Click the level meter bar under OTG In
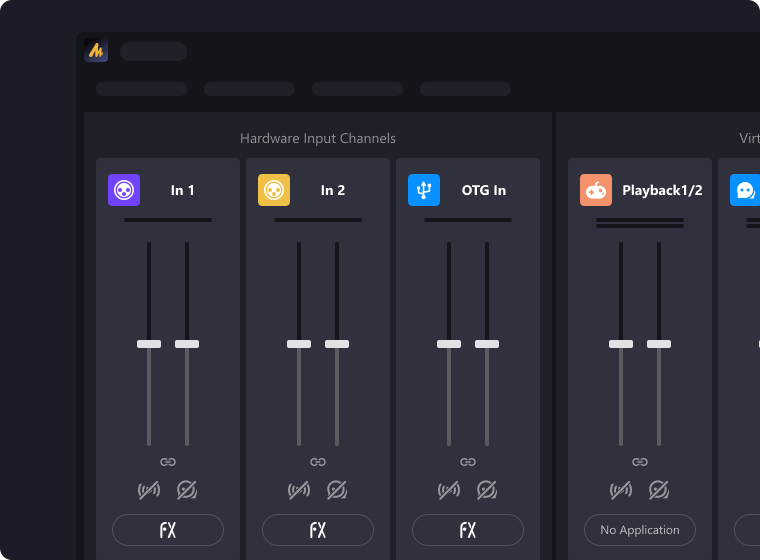Image resolution: width=760 pixels, height=560 pixels. 468,220
